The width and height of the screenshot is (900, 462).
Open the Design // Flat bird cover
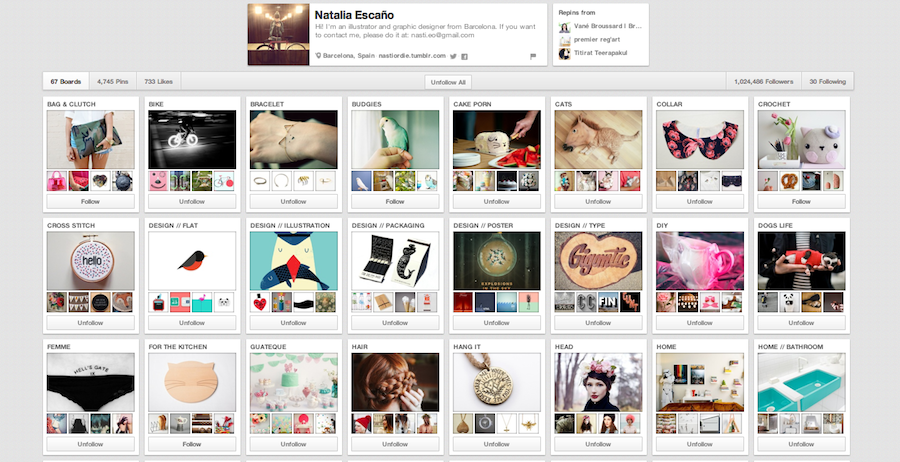tap(192, 260)
